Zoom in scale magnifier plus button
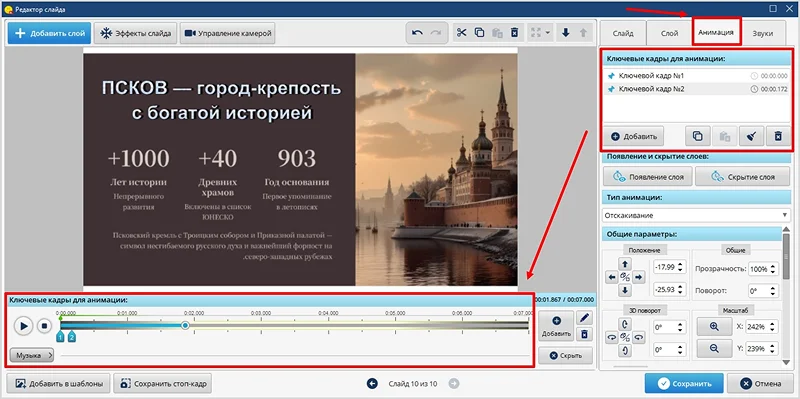Viewport: 800px width, 399px height. 714,327
